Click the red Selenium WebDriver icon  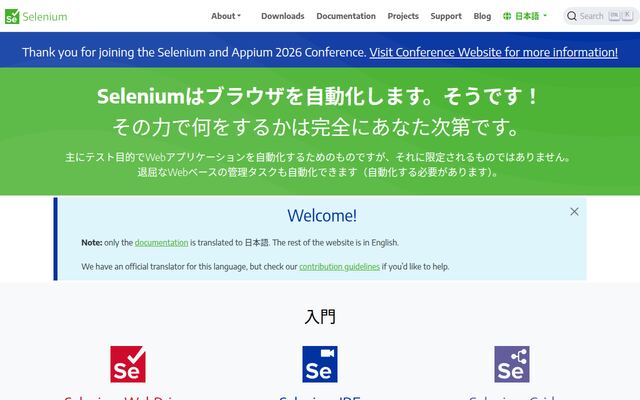coord(128,364)
